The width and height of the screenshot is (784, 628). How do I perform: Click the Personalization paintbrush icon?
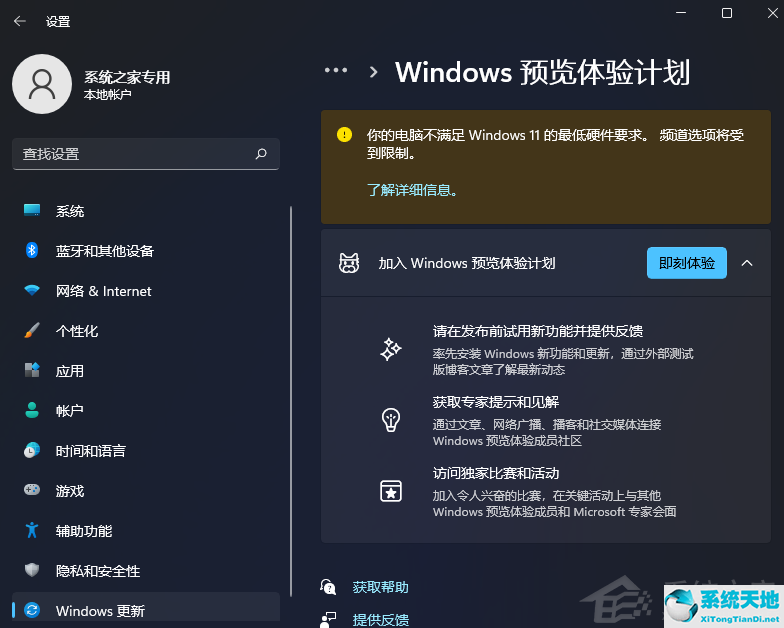coord(32,330)
